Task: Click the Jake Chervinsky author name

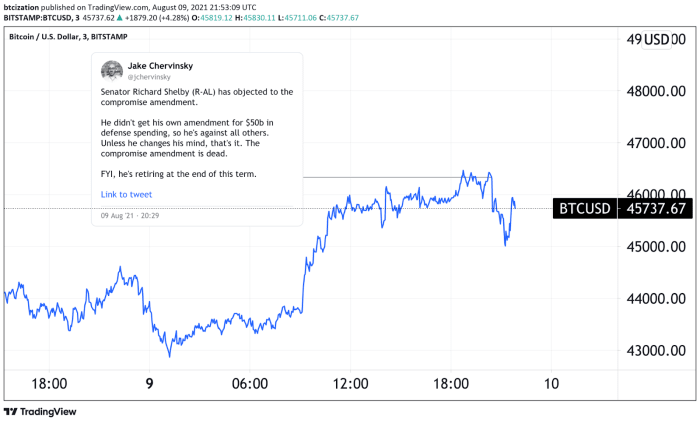Action: (160, 64)
